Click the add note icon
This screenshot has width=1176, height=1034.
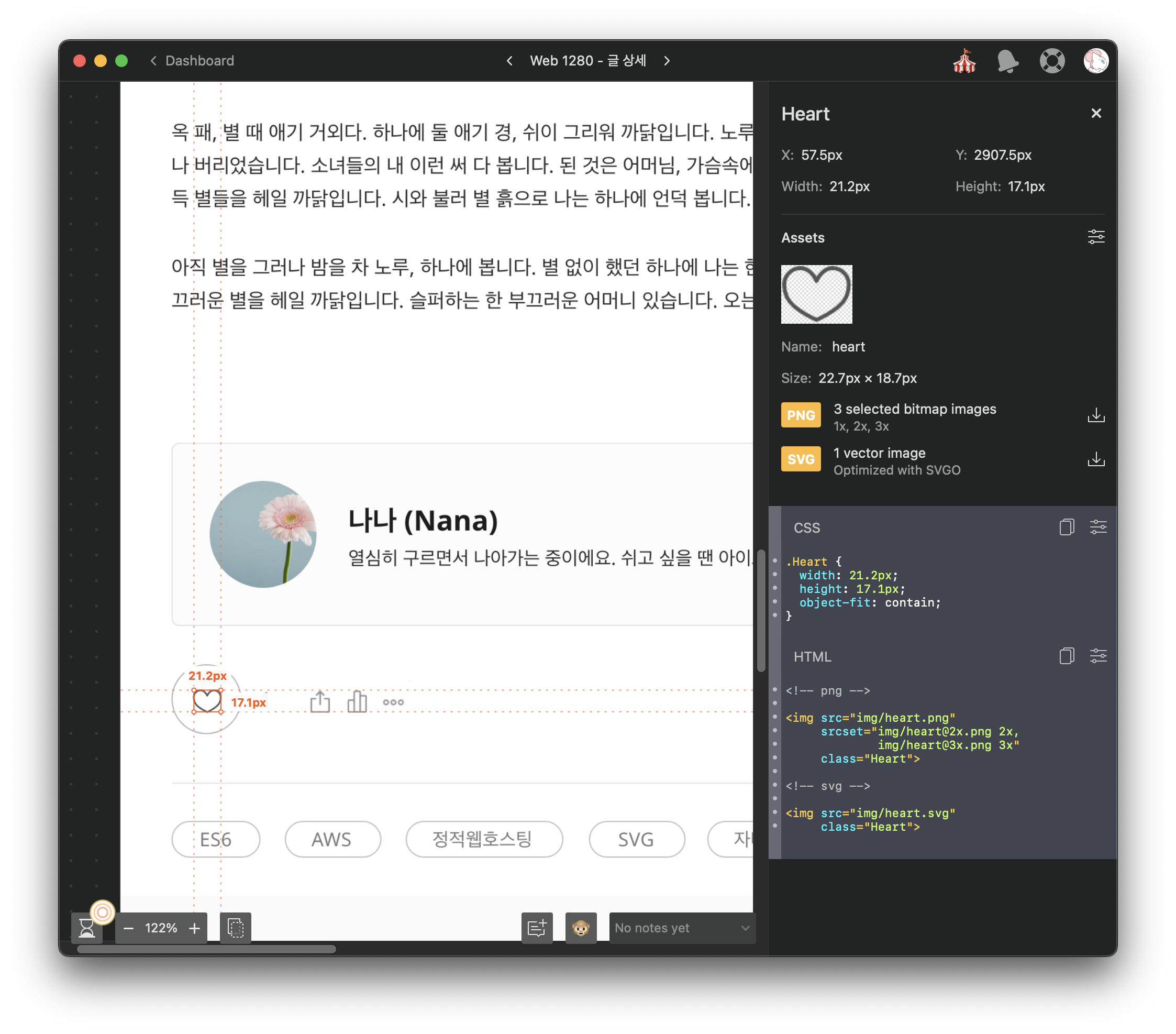536,928
